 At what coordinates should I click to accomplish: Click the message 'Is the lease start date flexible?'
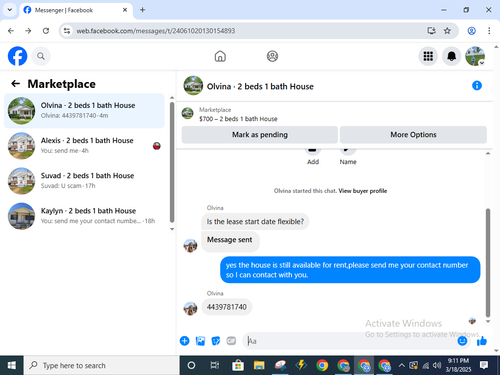pos(255,222)
